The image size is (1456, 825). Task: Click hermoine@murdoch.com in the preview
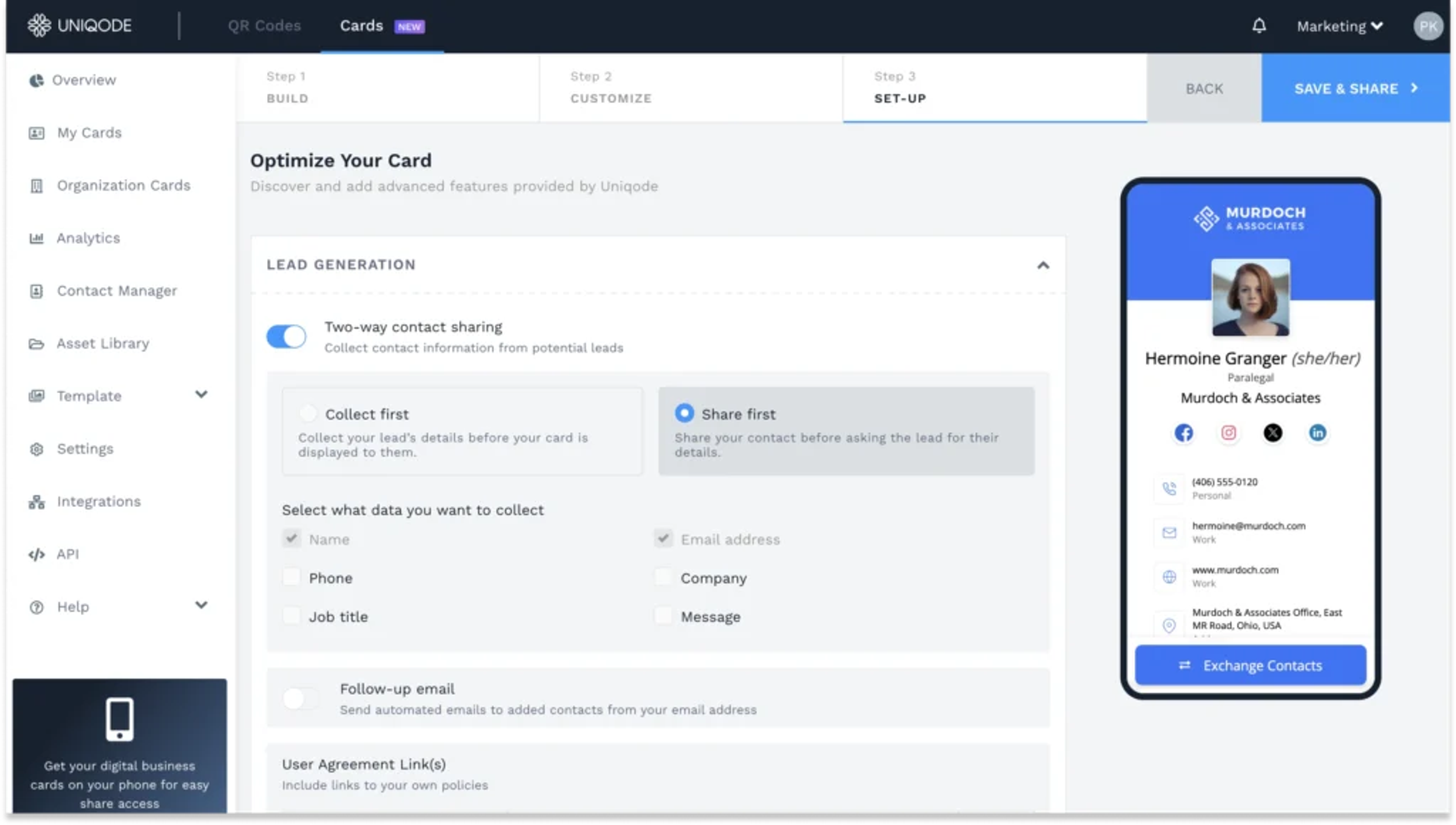[x=1248, y=526]
